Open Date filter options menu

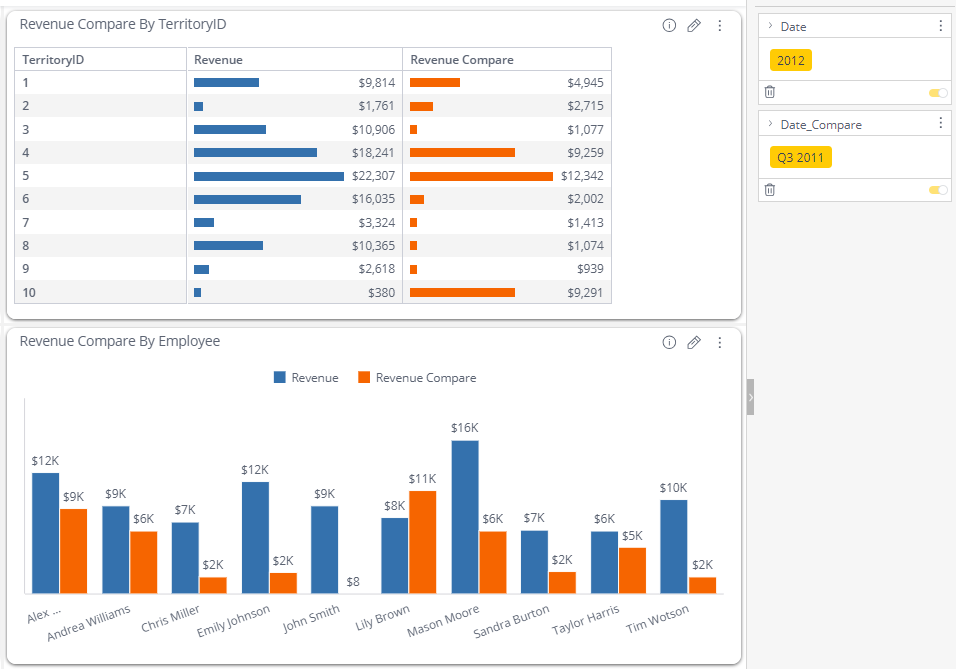[x=940, y=26]
